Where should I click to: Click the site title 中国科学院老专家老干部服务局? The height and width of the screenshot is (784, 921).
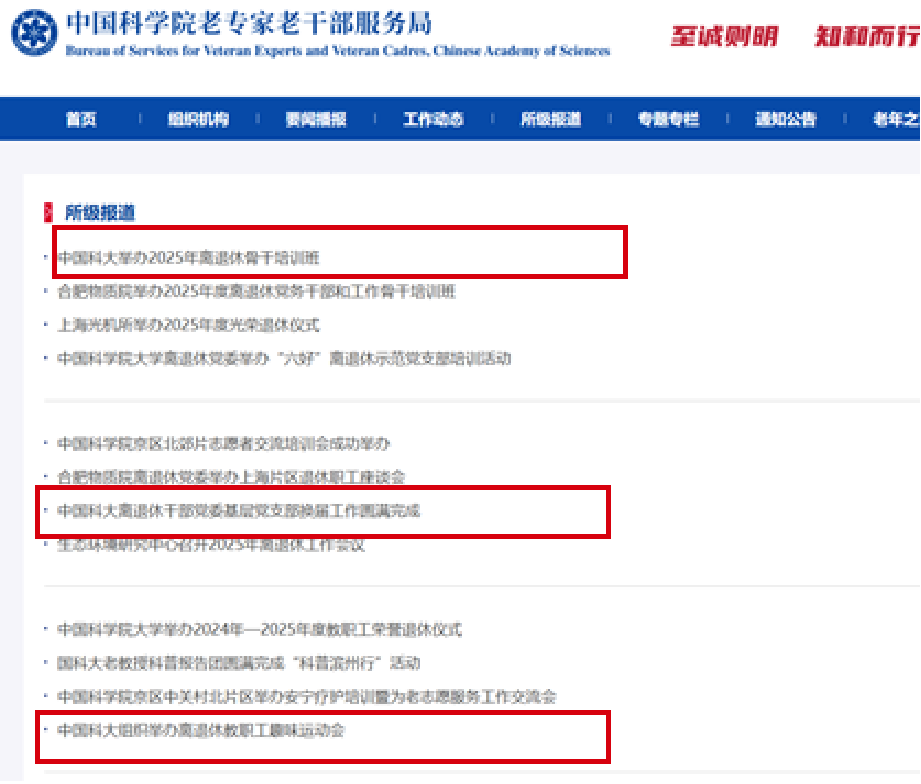point(250,22)
